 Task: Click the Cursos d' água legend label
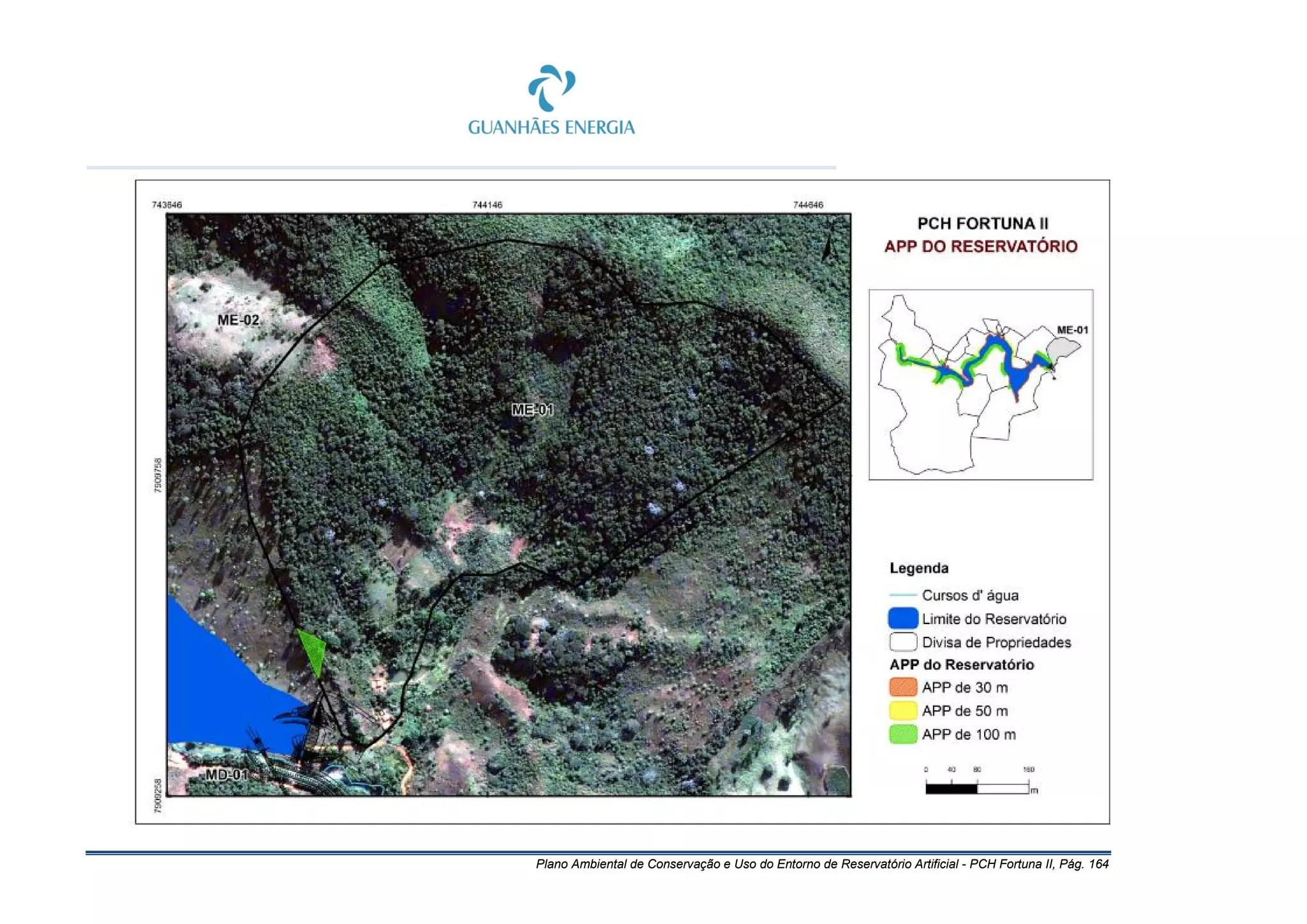(970, 595)
